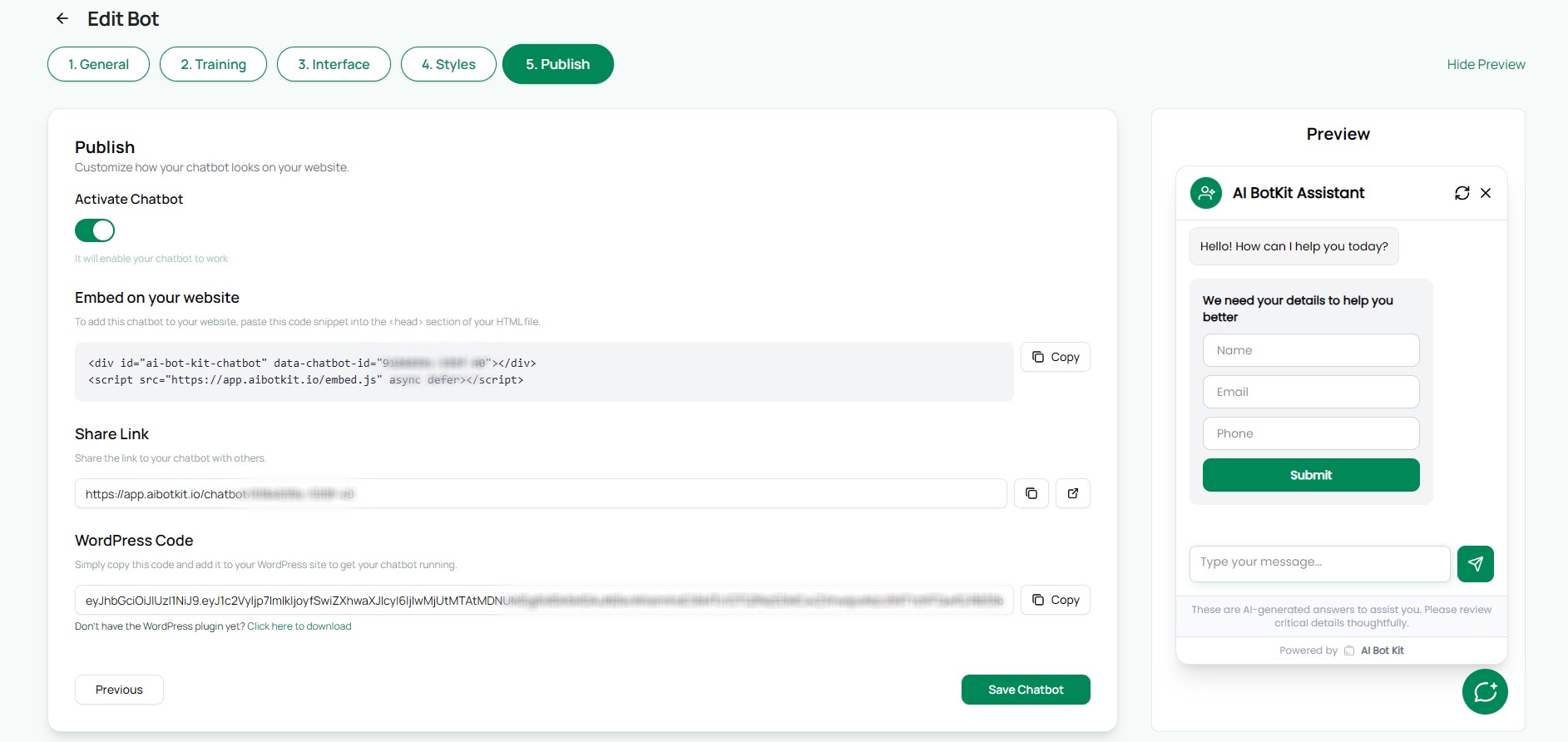
Task: Click the Previous button
Action: tap(119, 690)
